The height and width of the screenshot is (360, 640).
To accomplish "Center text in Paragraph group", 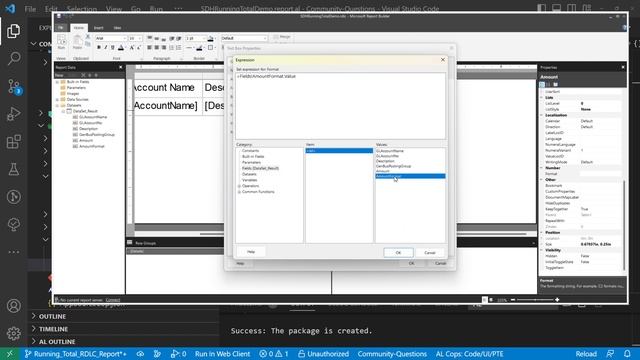I will point(156,48).
